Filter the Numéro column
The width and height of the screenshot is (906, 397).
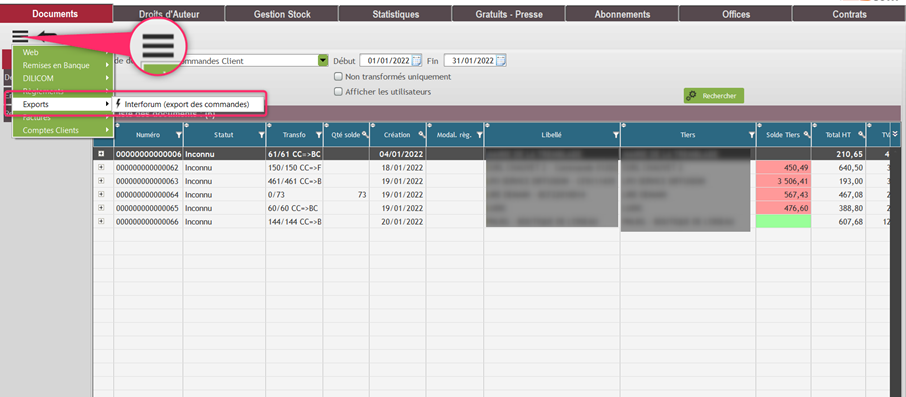point(179,135)
